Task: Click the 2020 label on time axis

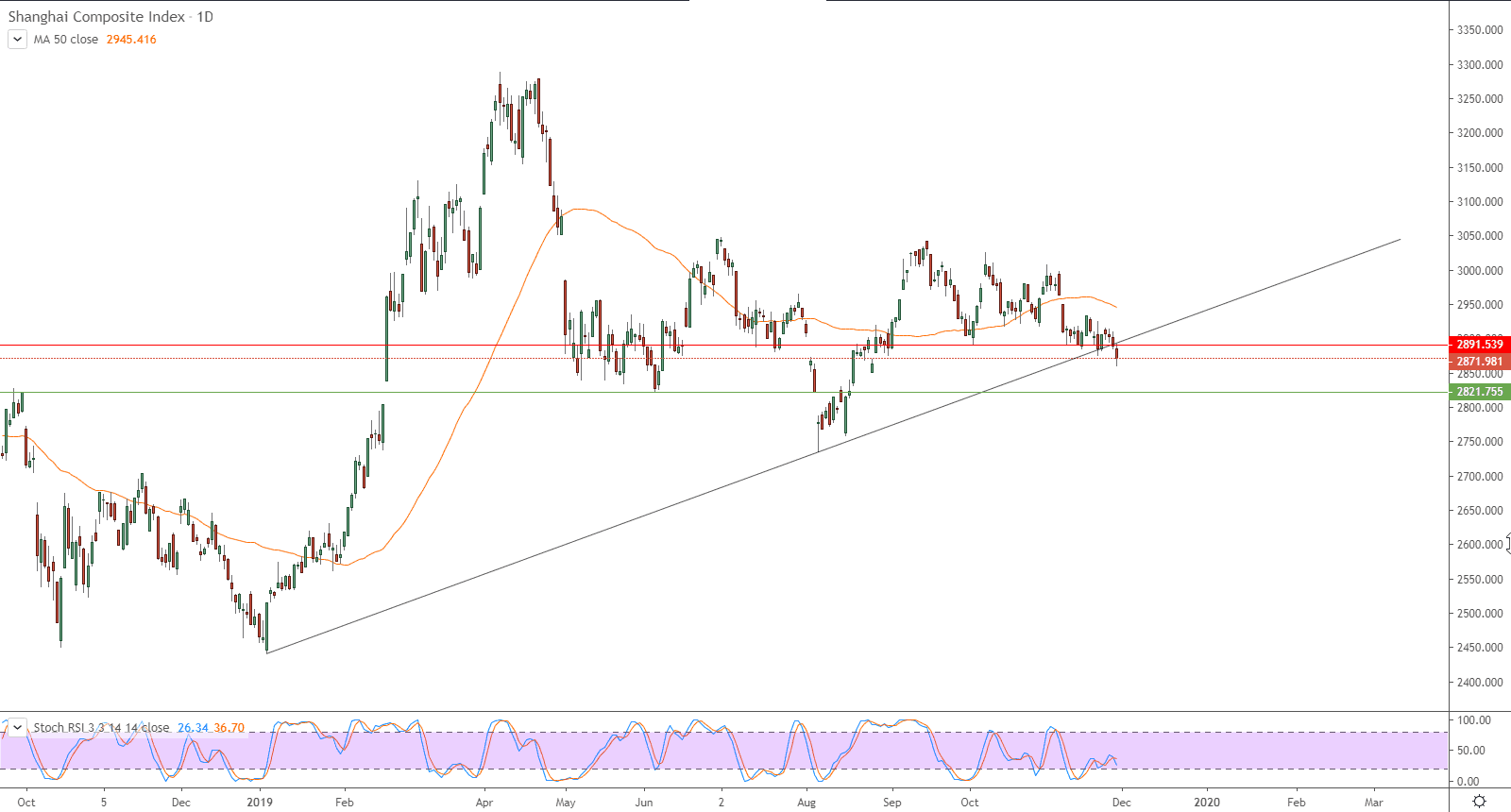Action: click(x=1207, y=803)
